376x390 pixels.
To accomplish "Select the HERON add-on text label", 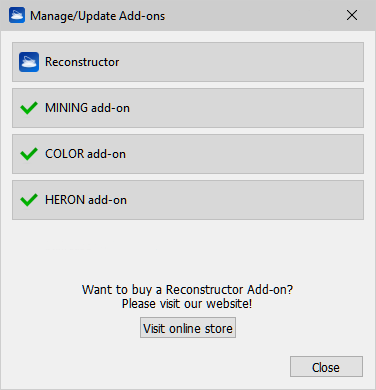I will pos(86,200).
